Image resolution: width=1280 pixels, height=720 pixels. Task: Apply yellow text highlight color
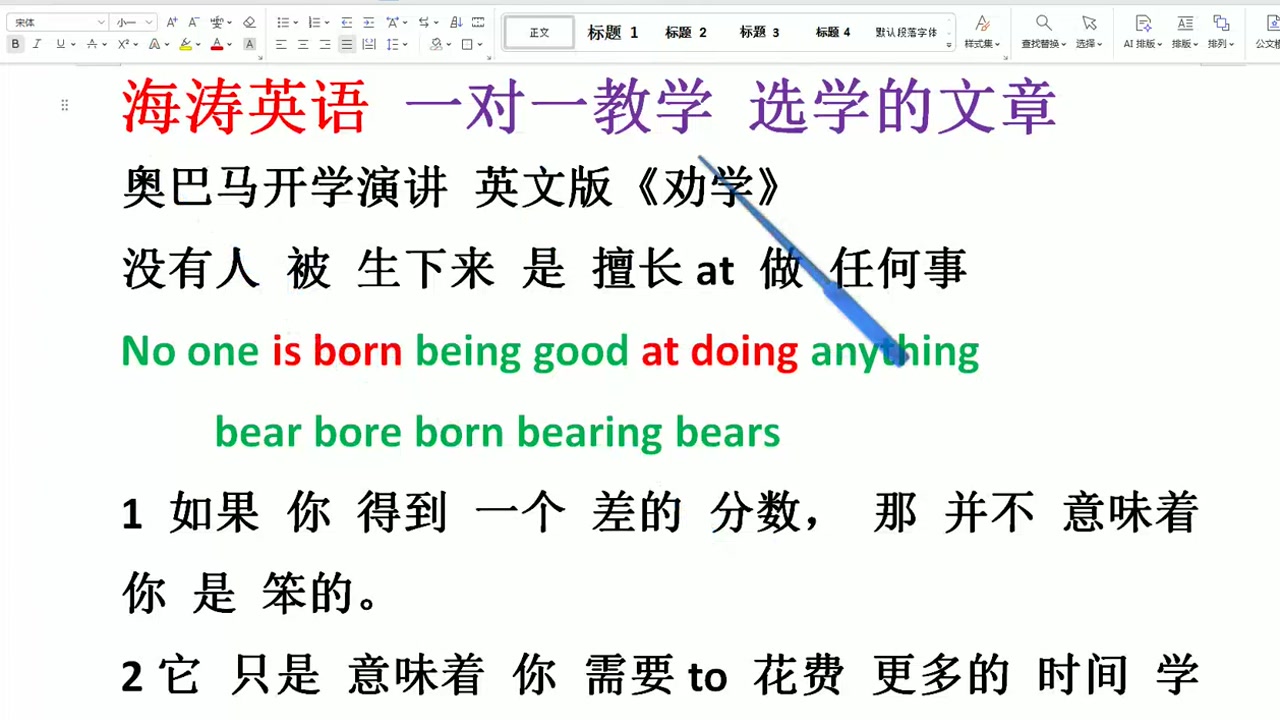pos(185,44)
